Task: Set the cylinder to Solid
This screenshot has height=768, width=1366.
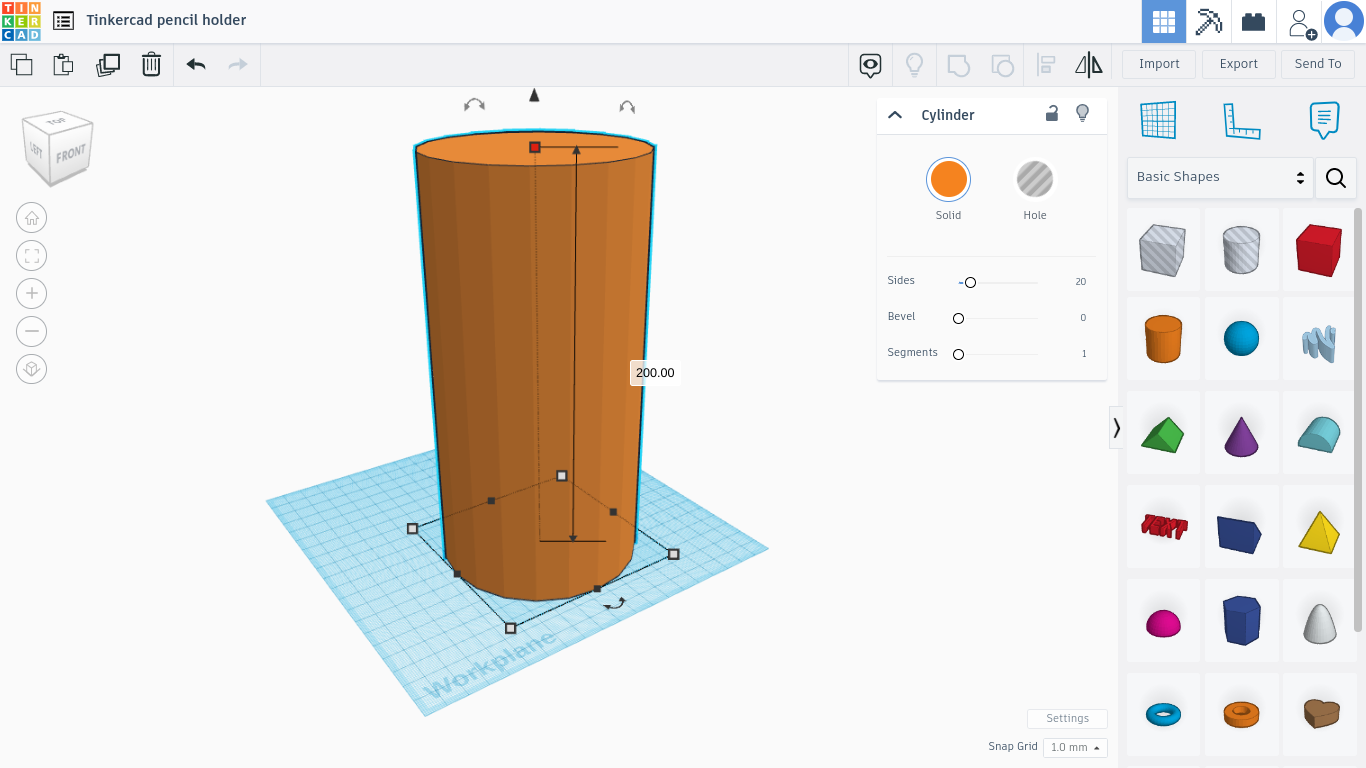Action: pos(948,181)
